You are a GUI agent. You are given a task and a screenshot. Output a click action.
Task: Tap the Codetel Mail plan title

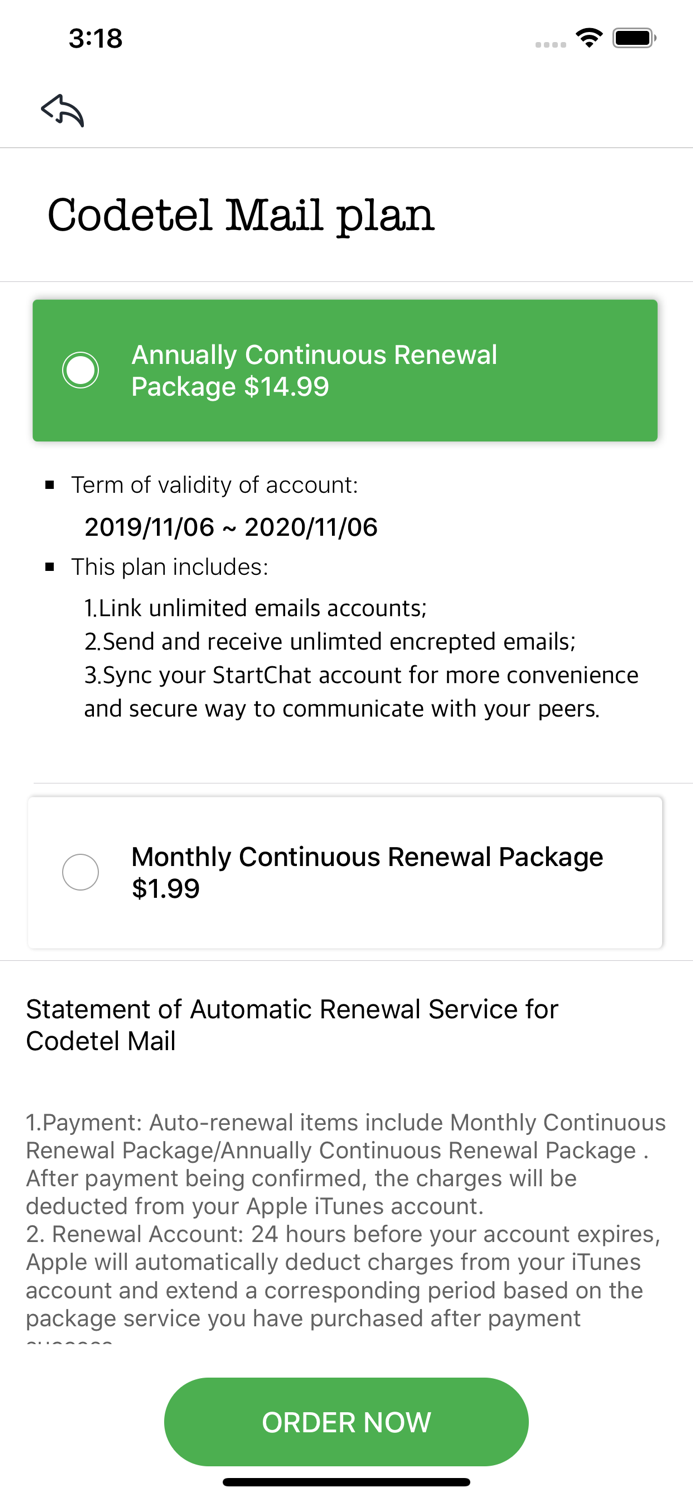tap(240, 214)
